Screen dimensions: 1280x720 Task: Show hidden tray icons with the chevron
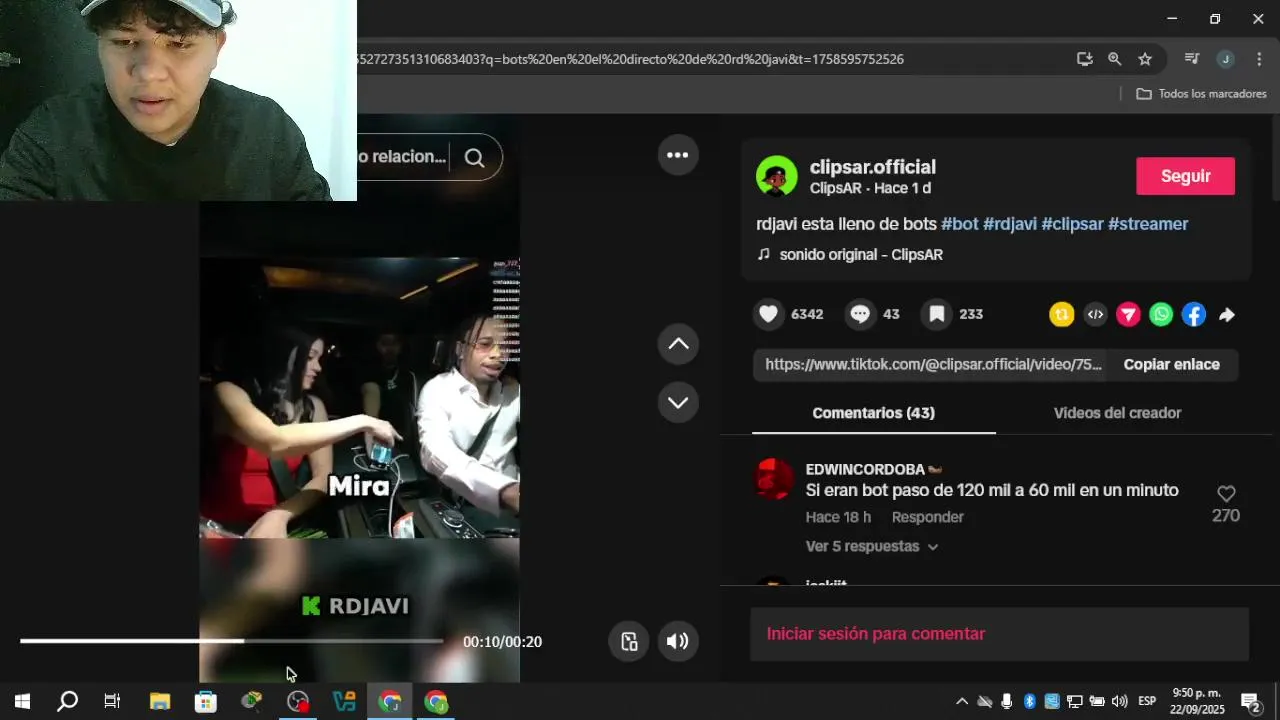coord(962,701)
